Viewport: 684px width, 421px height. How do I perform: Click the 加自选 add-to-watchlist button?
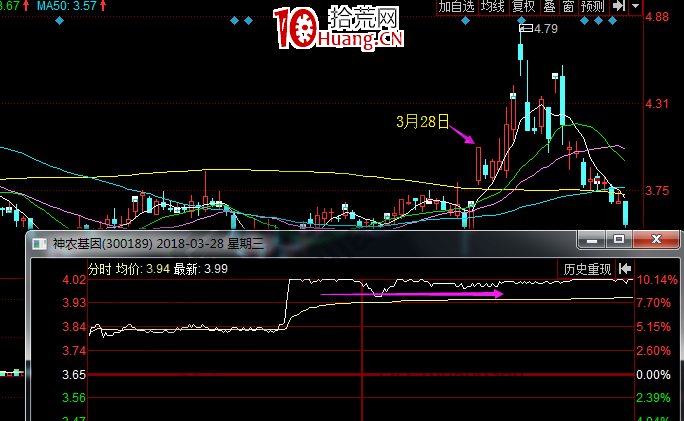(456, 7)
